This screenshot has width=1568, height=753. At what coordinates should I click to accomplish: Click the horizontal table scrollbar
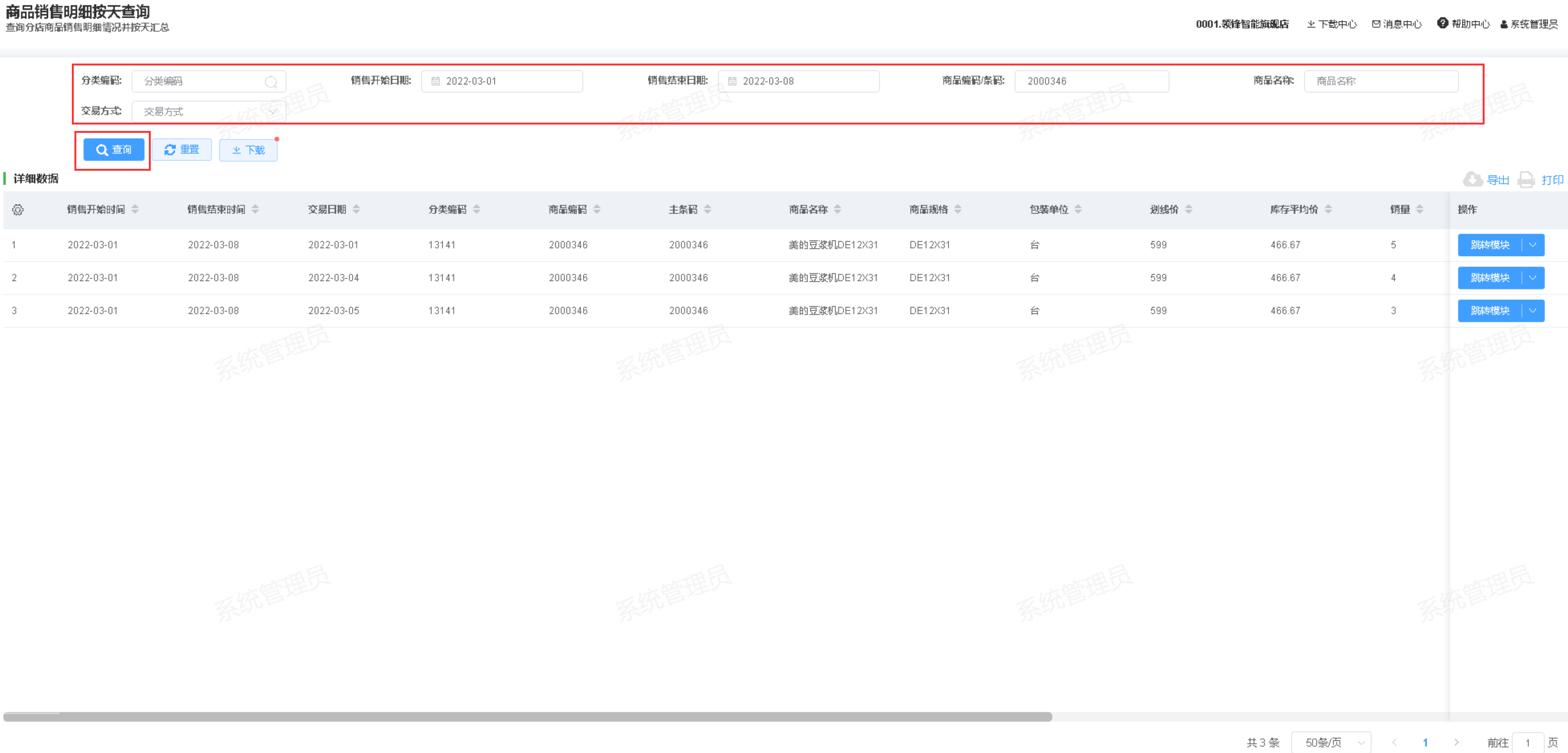[x=527, y=716]
